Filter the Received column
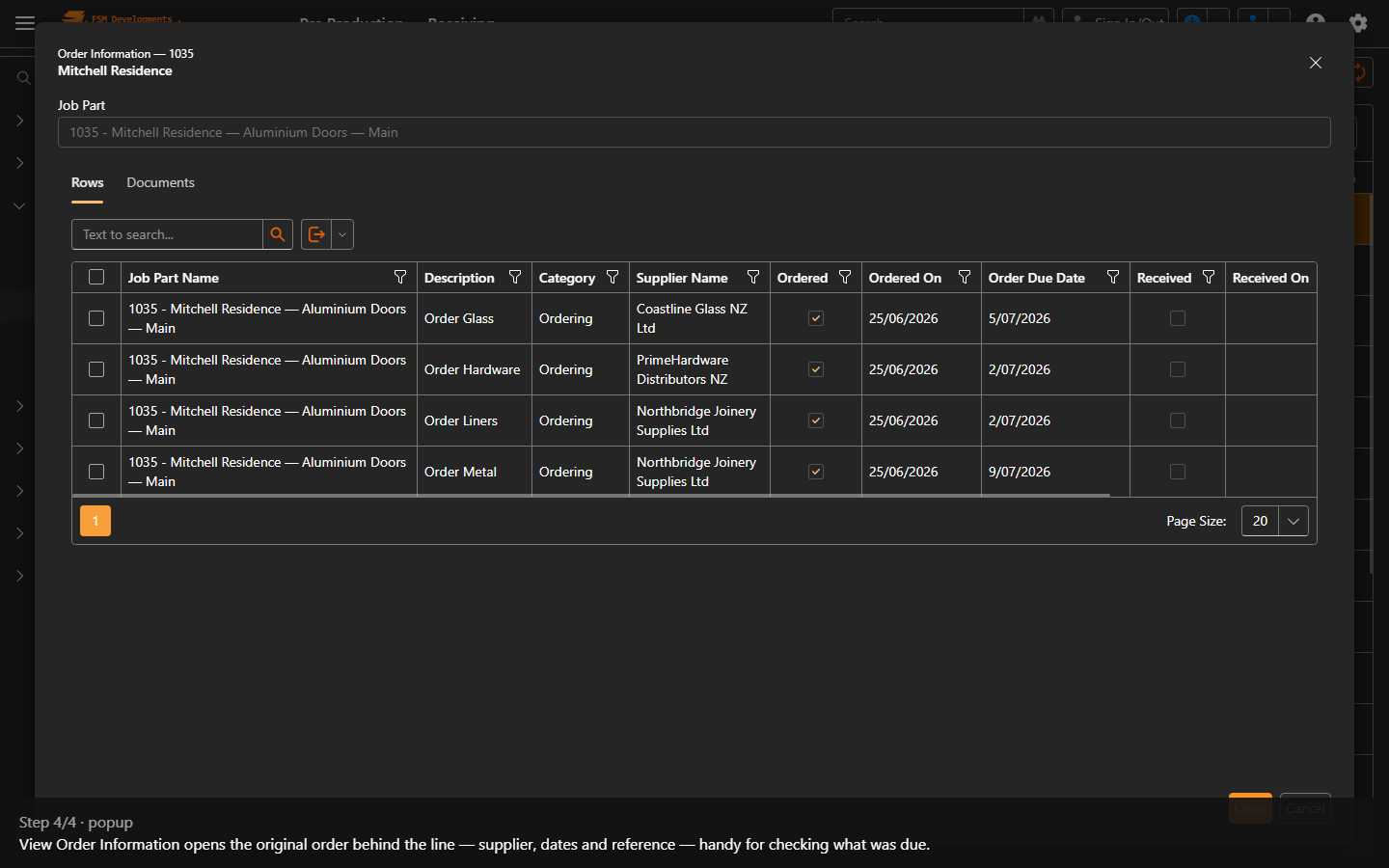The image size is (1389, 868). click(x=1209, y=278)
